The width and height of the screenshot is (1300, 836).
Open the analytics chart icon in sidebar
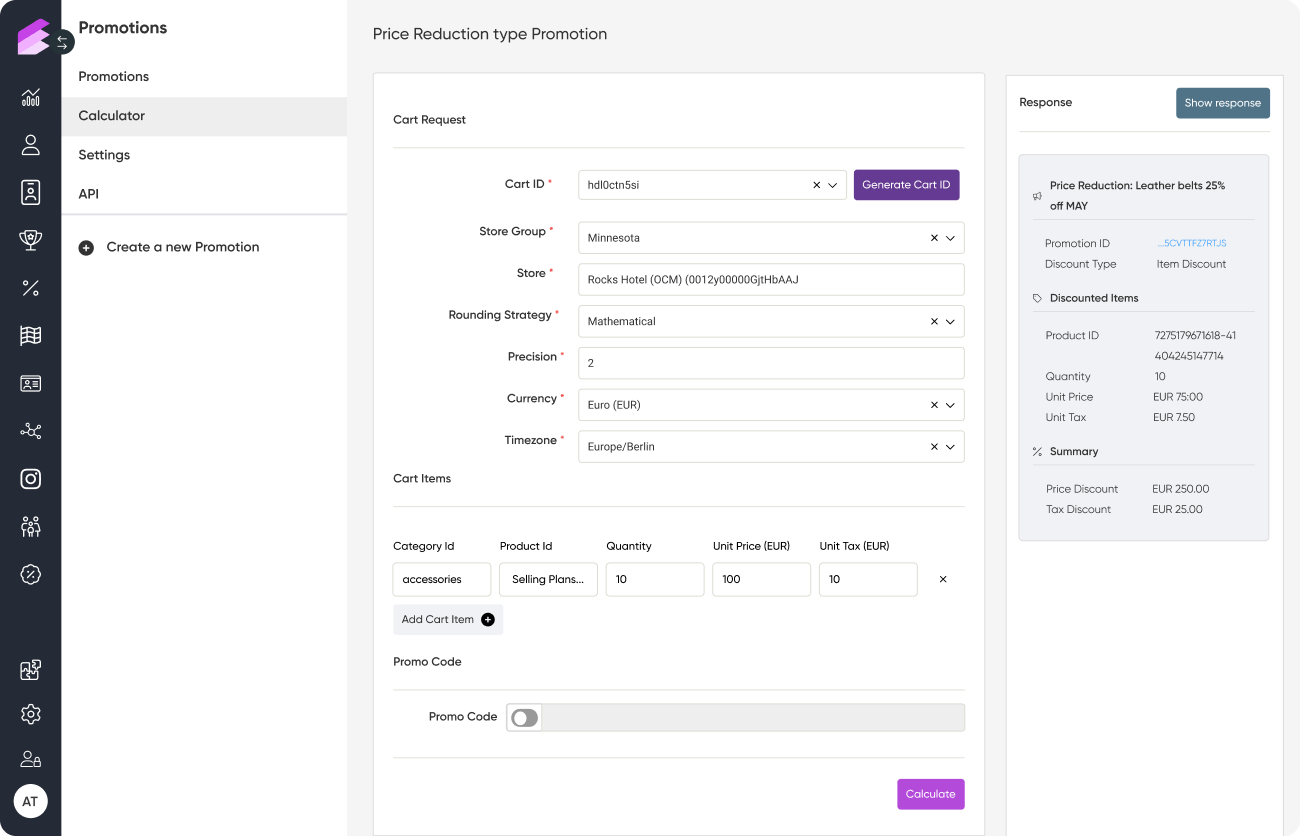pyautogui.click(x=30, y=97)
